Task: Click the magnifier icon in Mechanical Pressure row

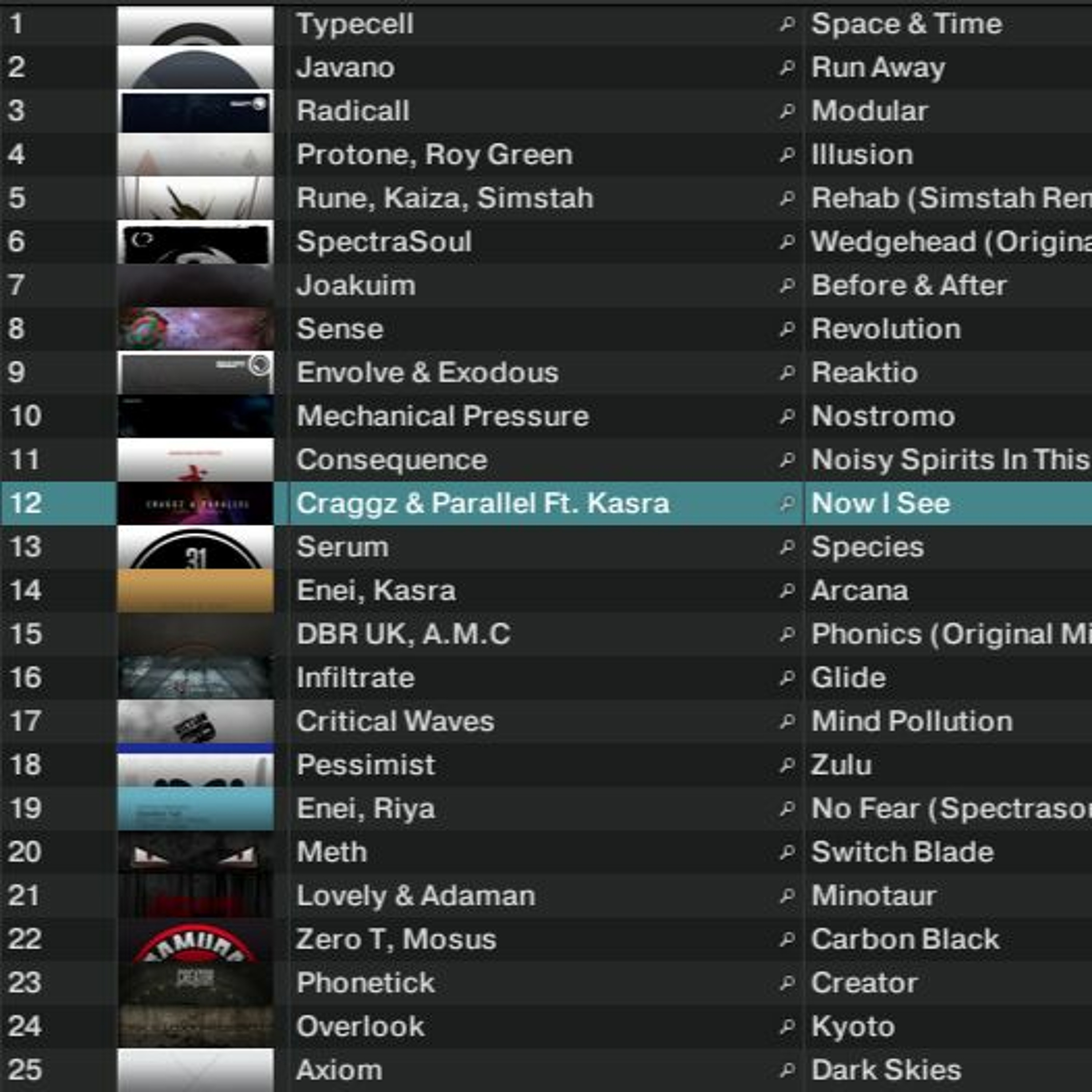Action: pyautogui.click(x=787, y=416)
